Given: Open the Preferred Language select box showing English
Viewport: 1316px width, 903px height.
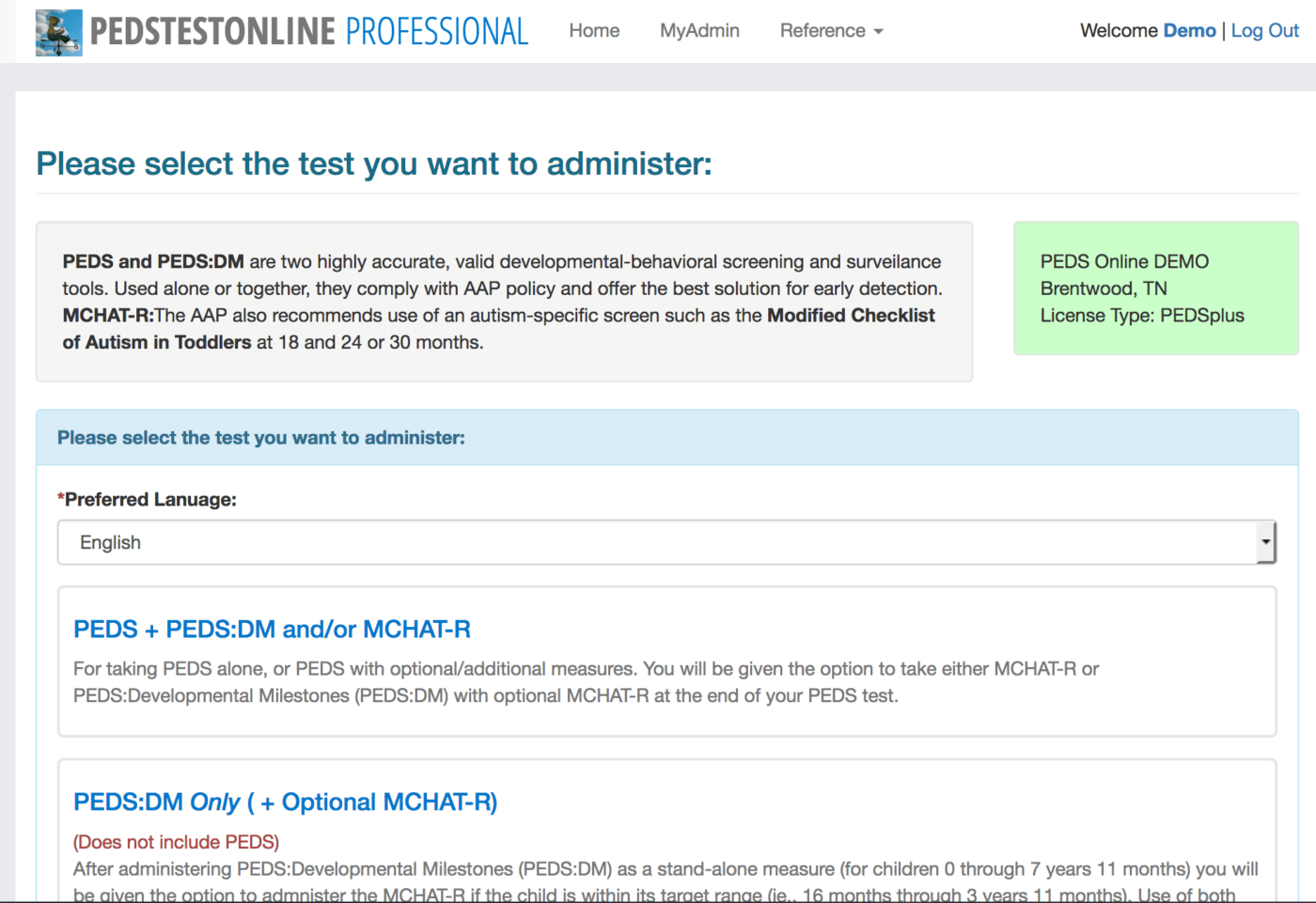Looking at the screenshot, I should (656, 542).
